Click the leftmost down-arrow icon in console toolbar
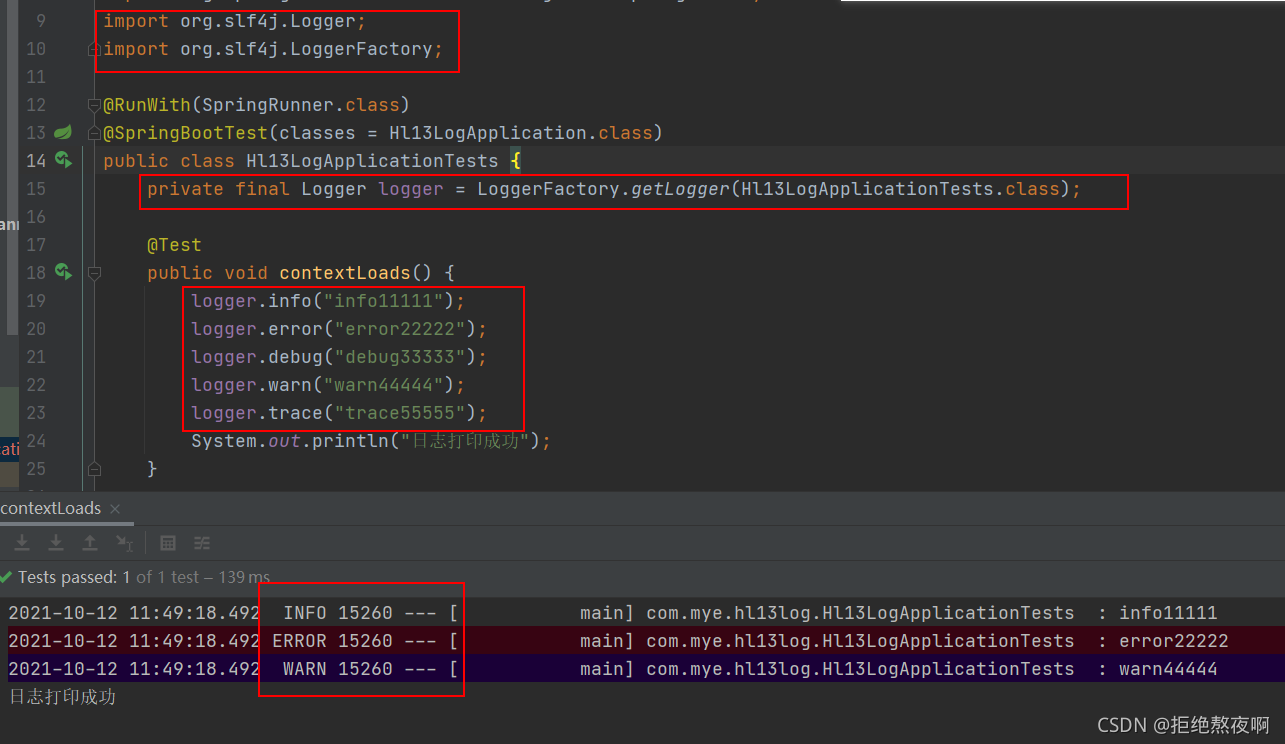 pos(22,542)
